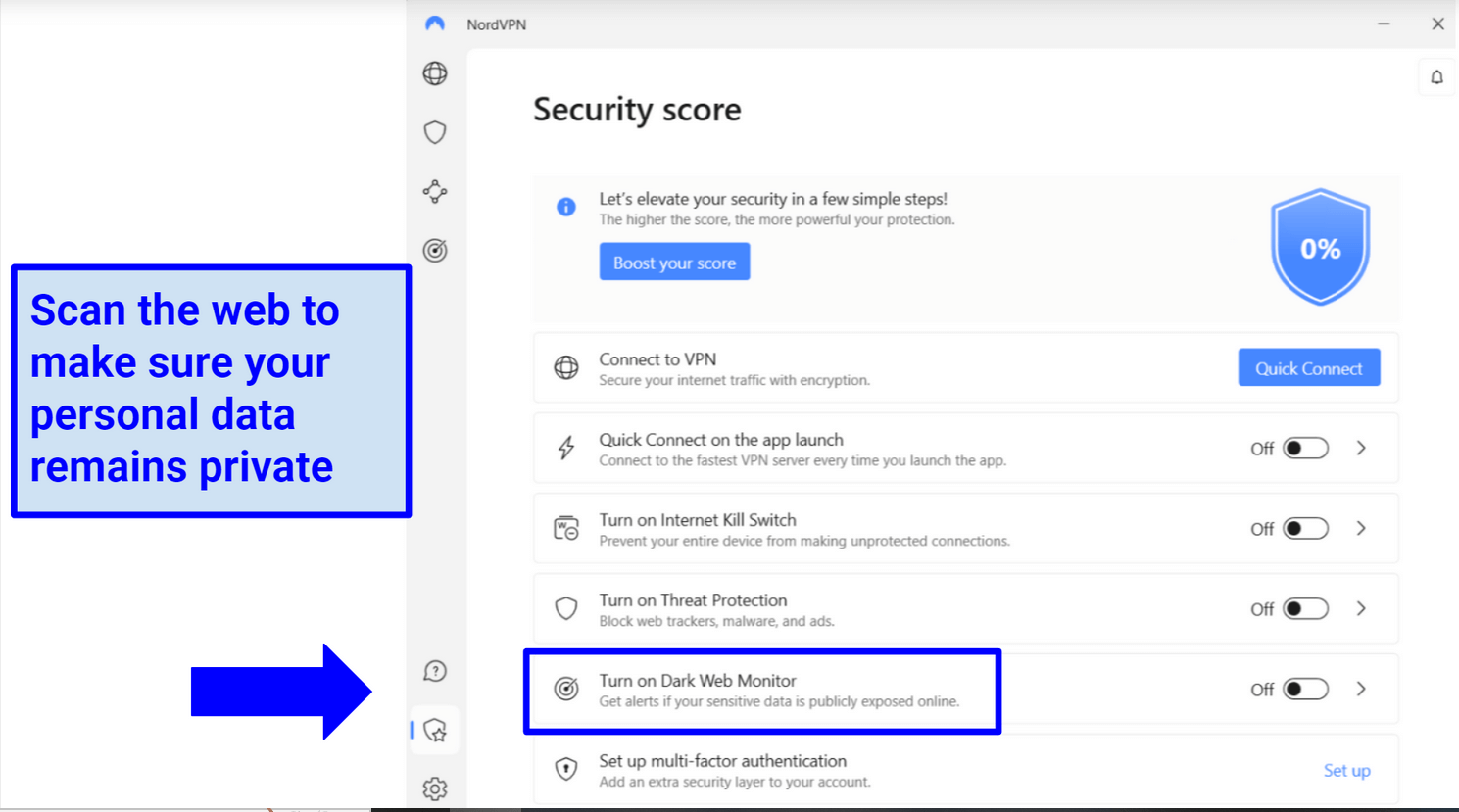
Task: Click the "Quick Connect on the app launch" title text
Action: (x=721, y=439)
